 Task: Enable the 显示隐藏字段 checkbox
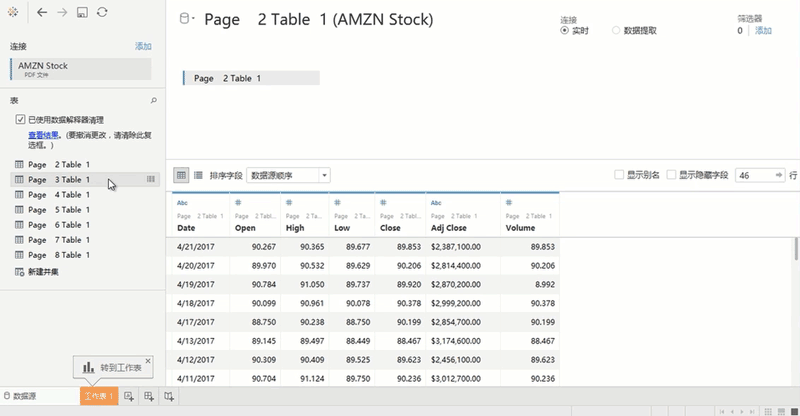click(x=671, y=175)
